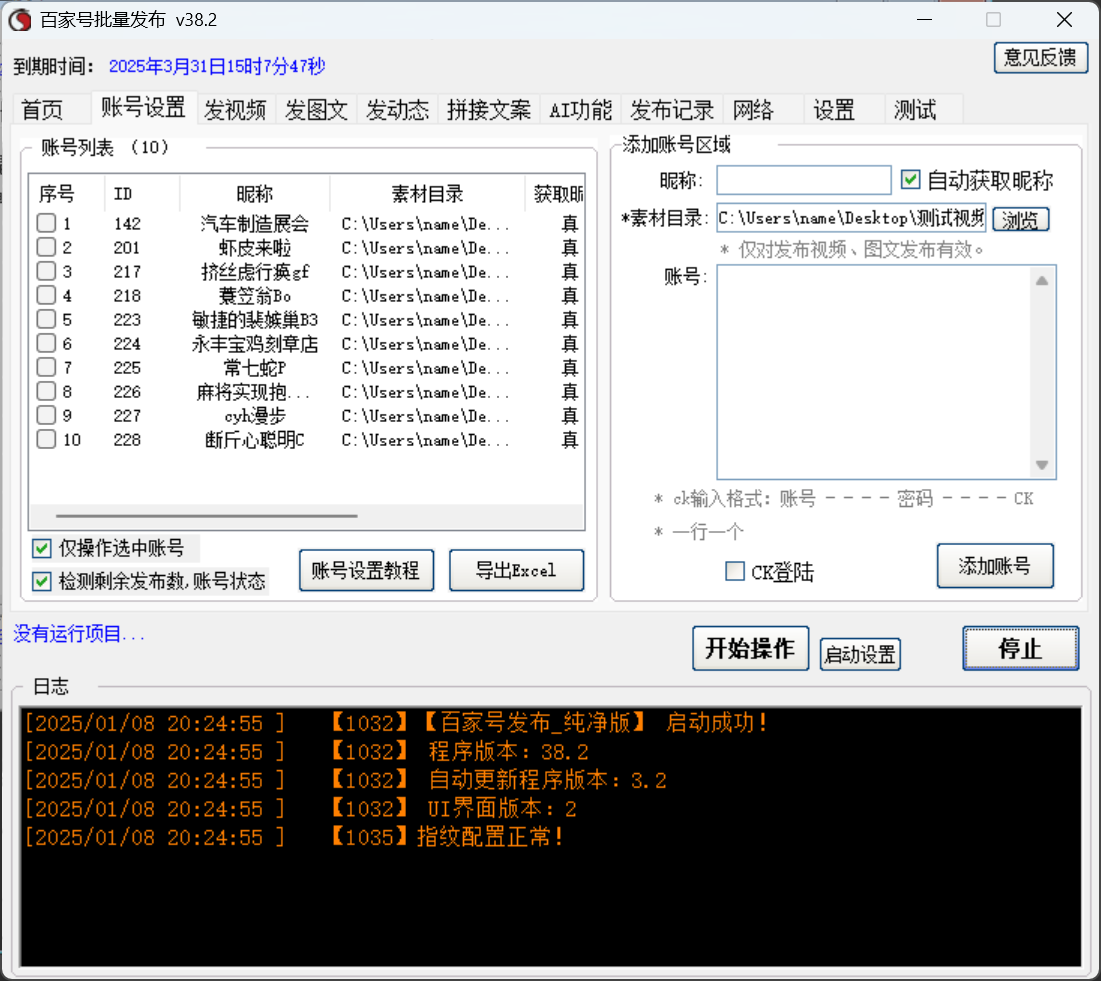Viewport: 1101px width, 981px height.
Task: Click the 获取昵称 column header
Action: [555, 193]
